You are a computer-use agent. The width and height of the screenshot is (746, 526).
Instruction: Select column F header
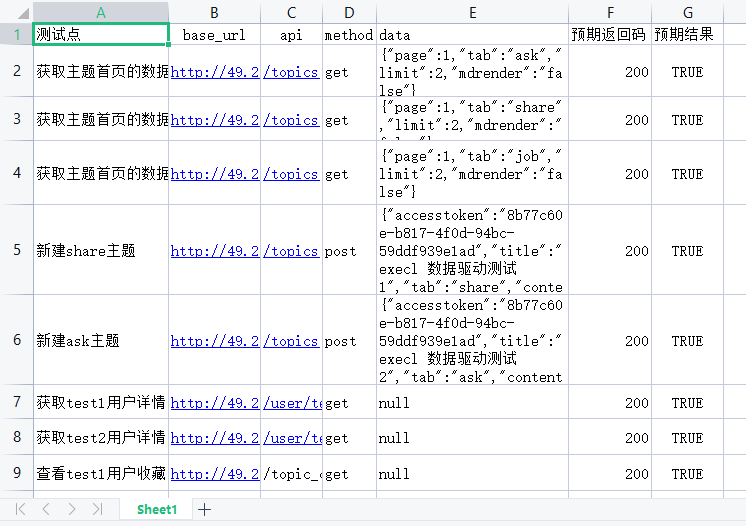tap(610, 12)
